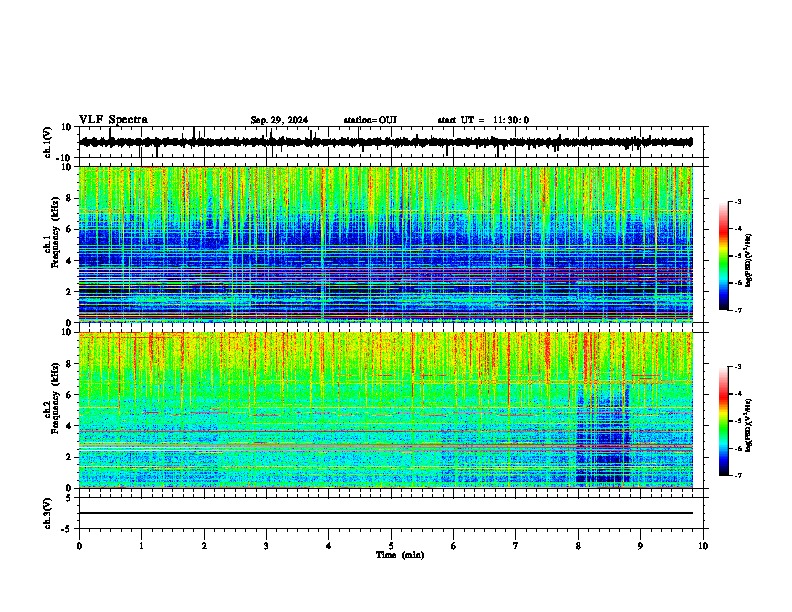
Task: Click the ch.1 waveform trace panel
Action: pos(391,142)
